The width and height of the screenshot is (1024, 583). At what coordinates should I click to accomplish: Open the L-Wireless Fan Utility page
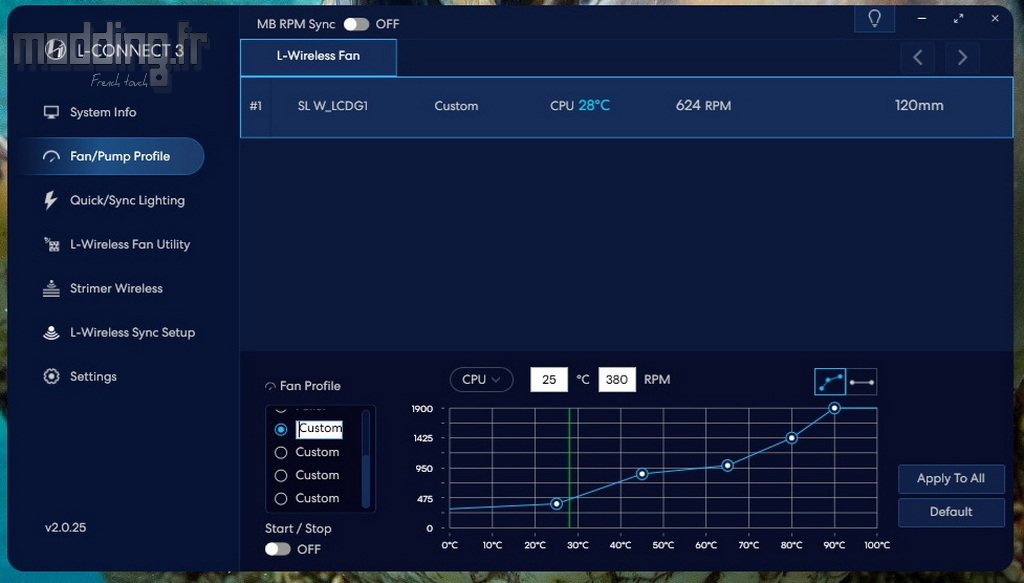tap(130, 244)
